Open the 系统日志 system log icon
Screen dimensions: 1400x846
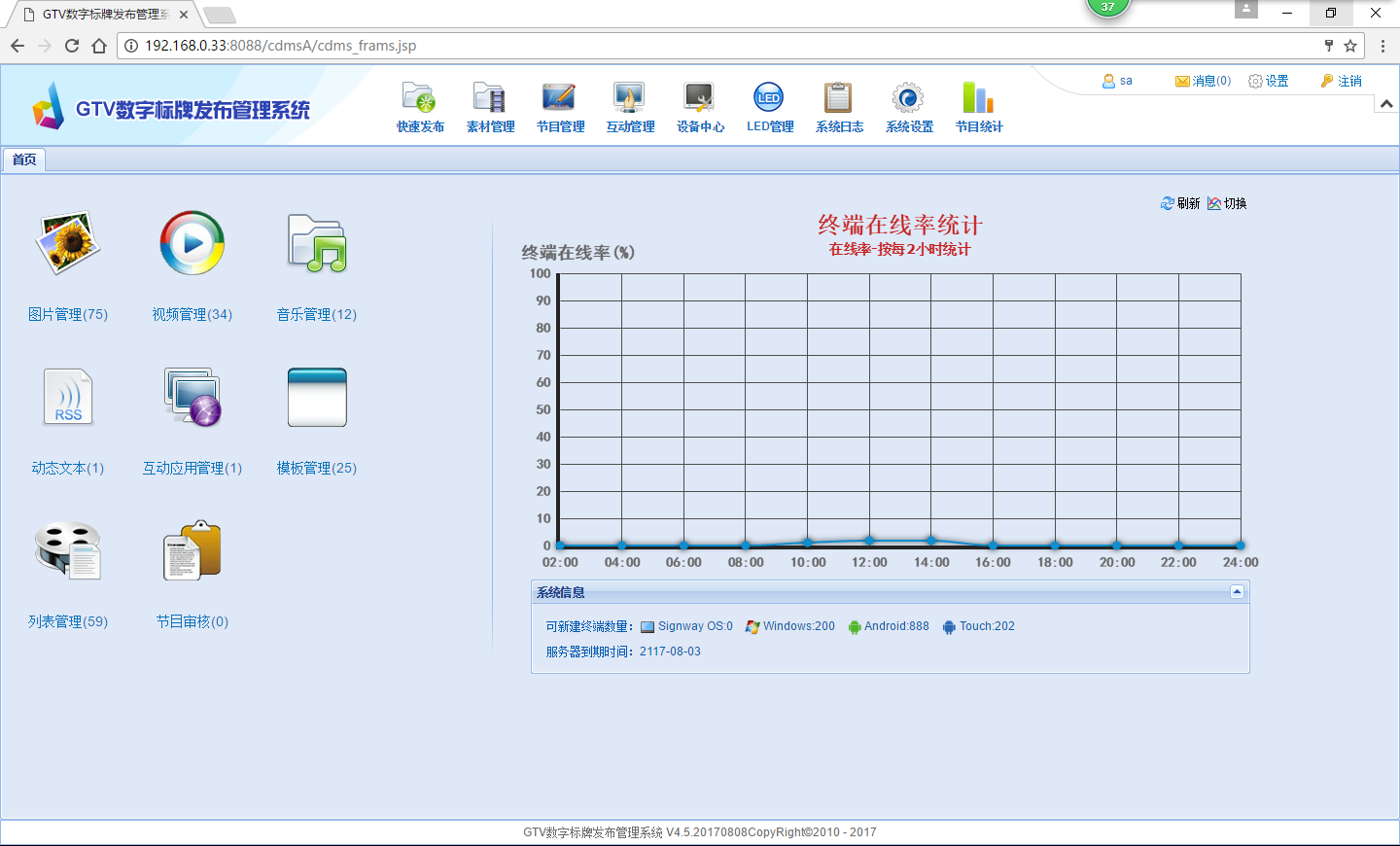tap(839, 98)
